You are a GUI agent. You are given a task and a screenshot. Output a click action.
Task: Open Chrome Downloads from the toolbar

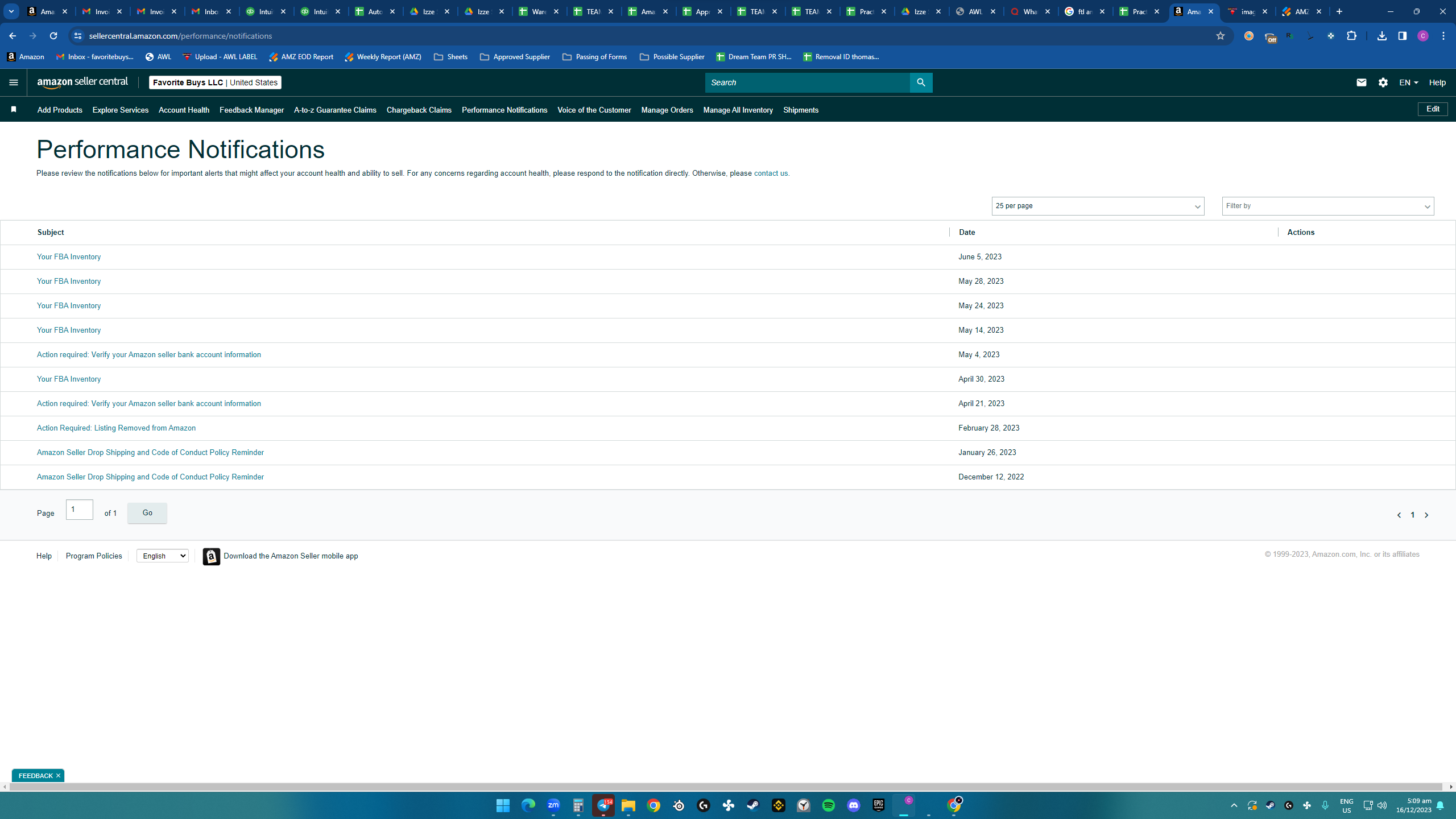[1381, 36]
